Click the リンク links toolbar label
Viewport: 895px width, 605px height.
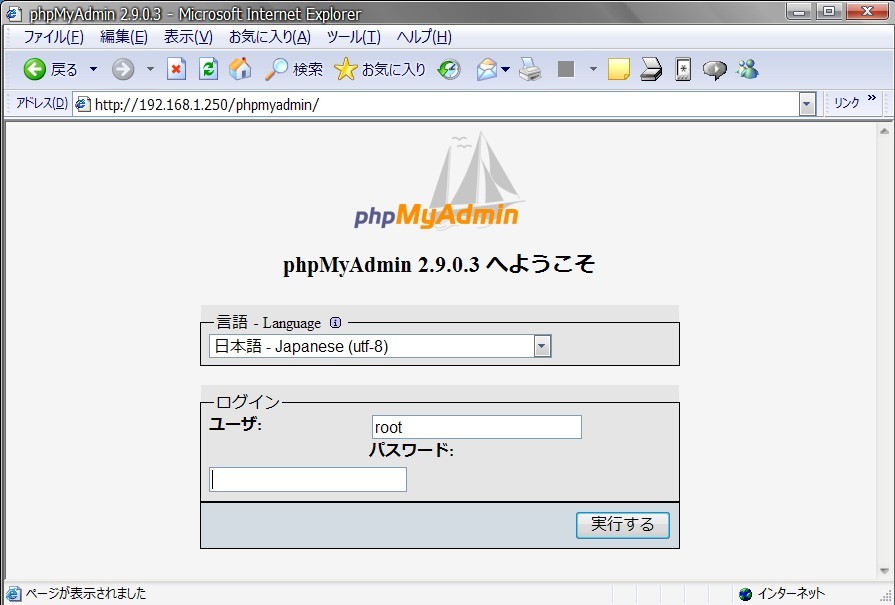coord(846,103)
